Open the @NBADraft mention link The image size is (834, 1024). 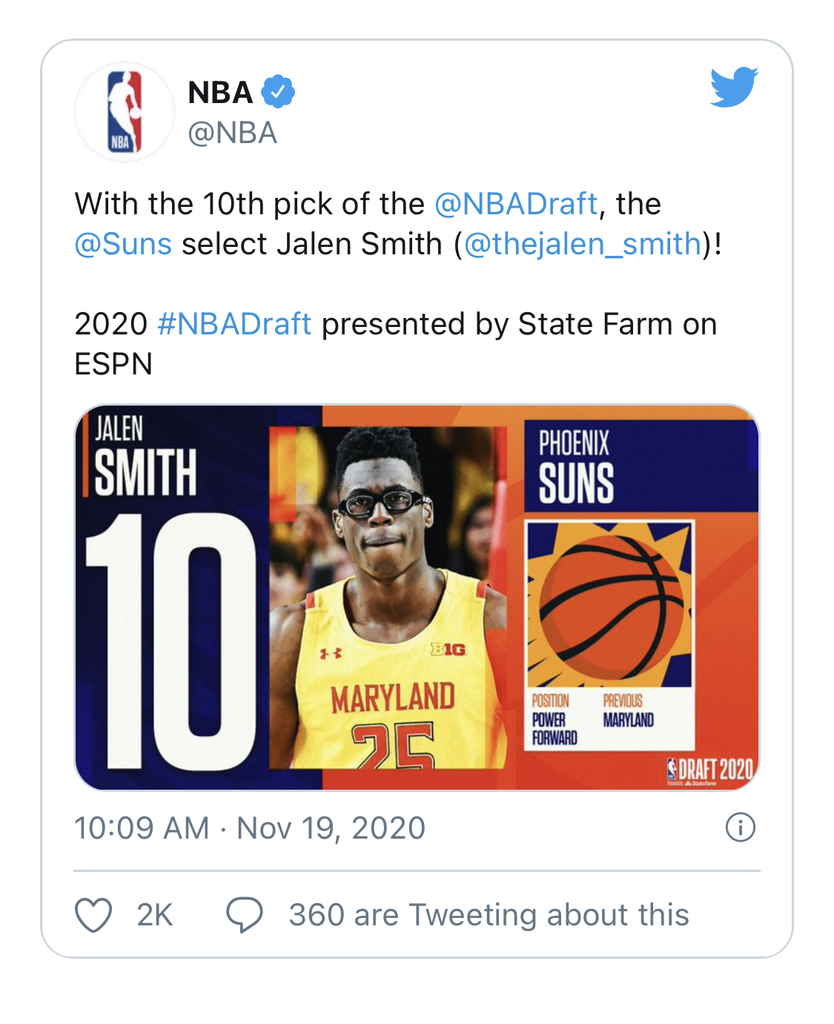(516, 204)
